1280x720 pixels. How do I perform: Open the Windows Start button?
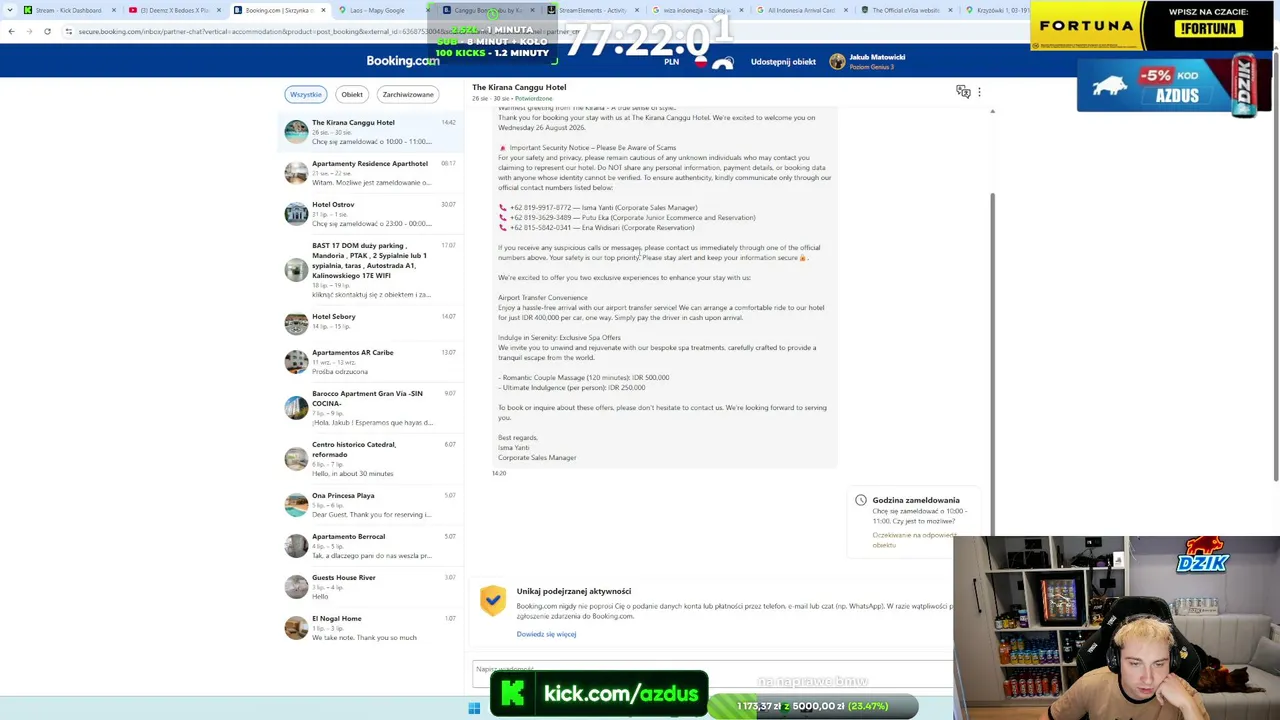[x=474, y=708]
